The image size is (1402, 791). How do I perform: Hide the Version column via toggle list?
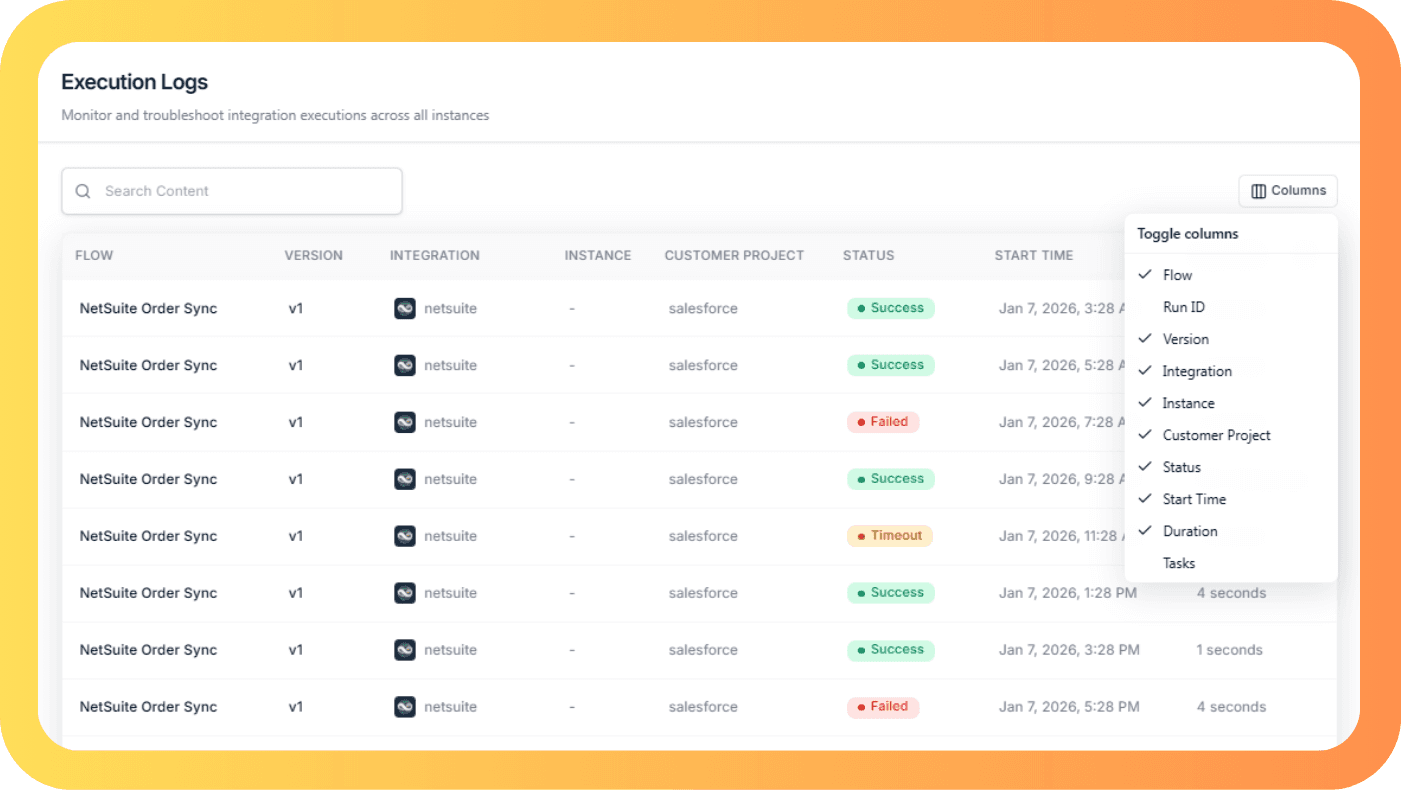pos(1231,339)
